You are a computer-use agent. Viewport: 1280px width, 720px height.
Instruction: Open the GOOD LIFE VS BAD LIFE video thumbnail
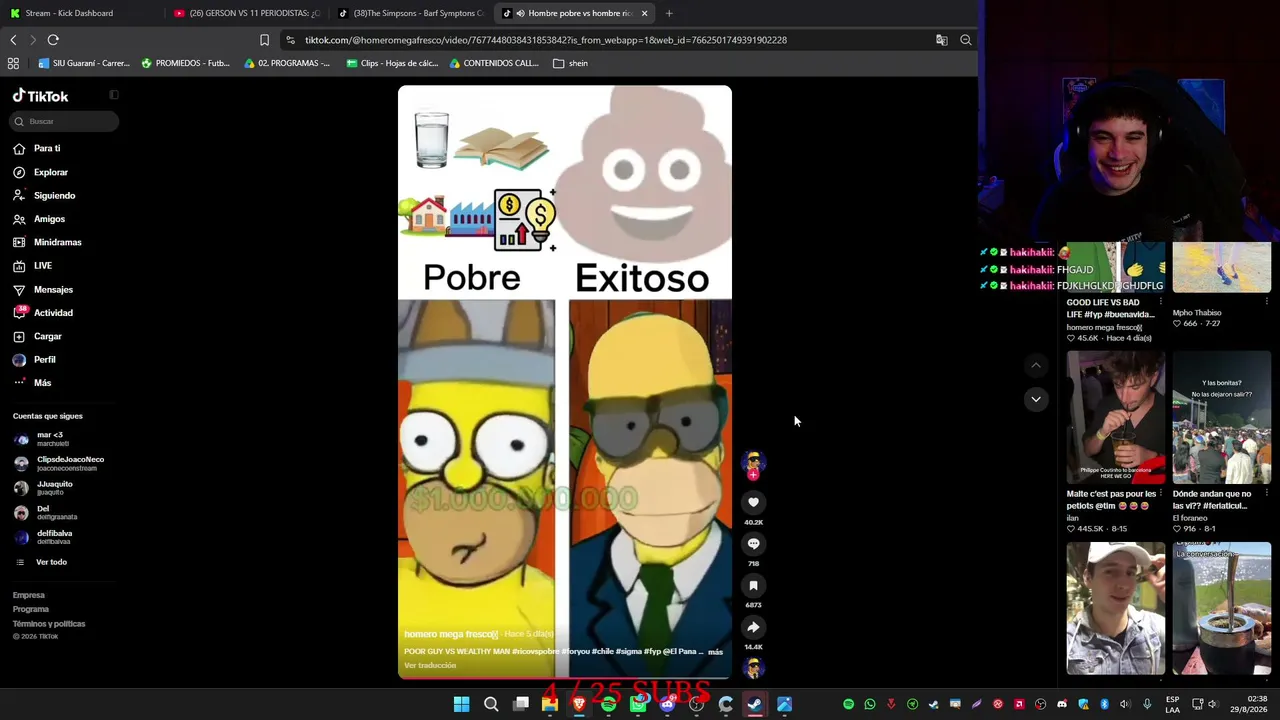pos(1116,268)
